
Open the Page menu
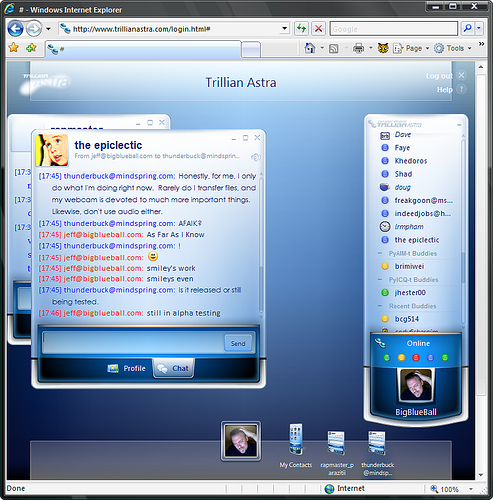tap(411, 48)
